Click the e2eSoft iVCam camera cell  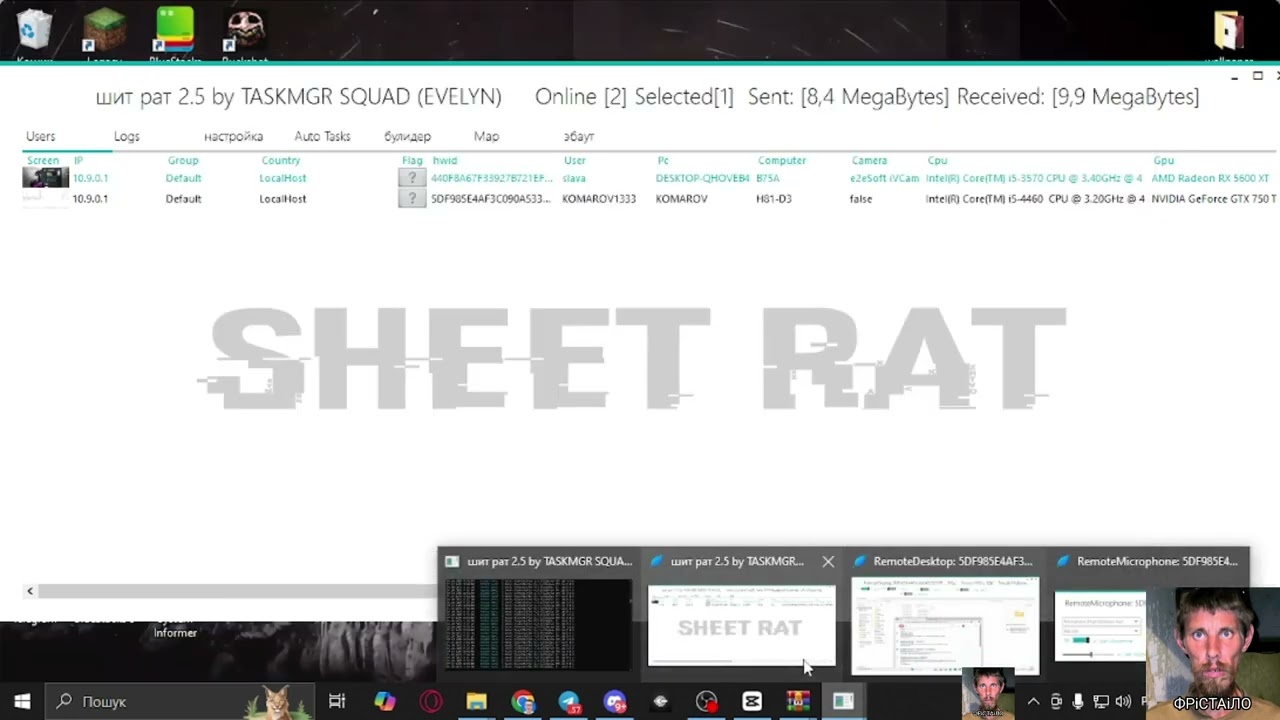click(x=883, y=178)
